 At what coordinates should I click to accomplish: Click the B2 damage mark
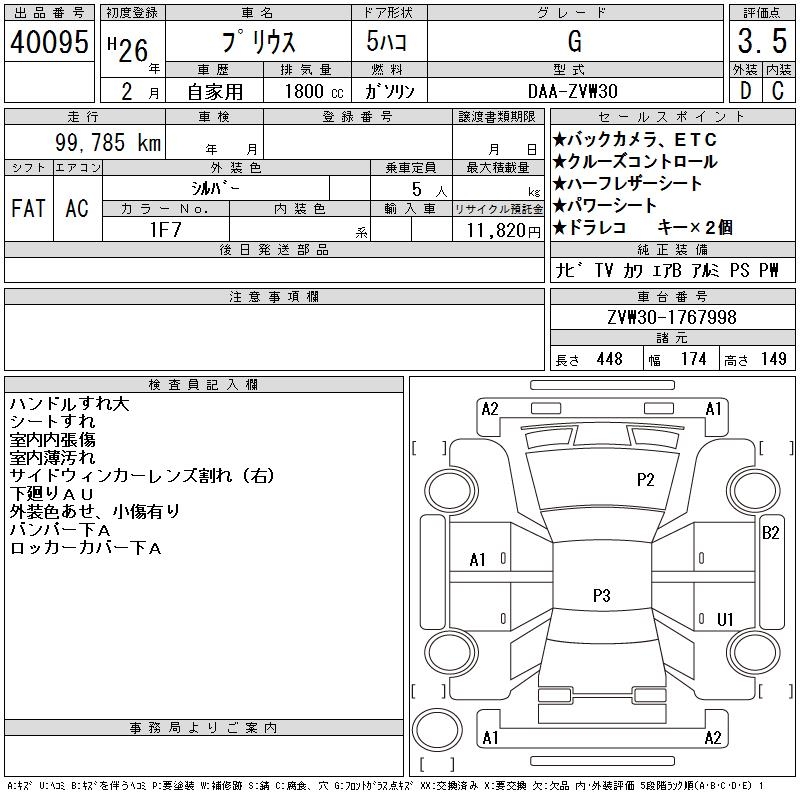[x=770, y=533]
